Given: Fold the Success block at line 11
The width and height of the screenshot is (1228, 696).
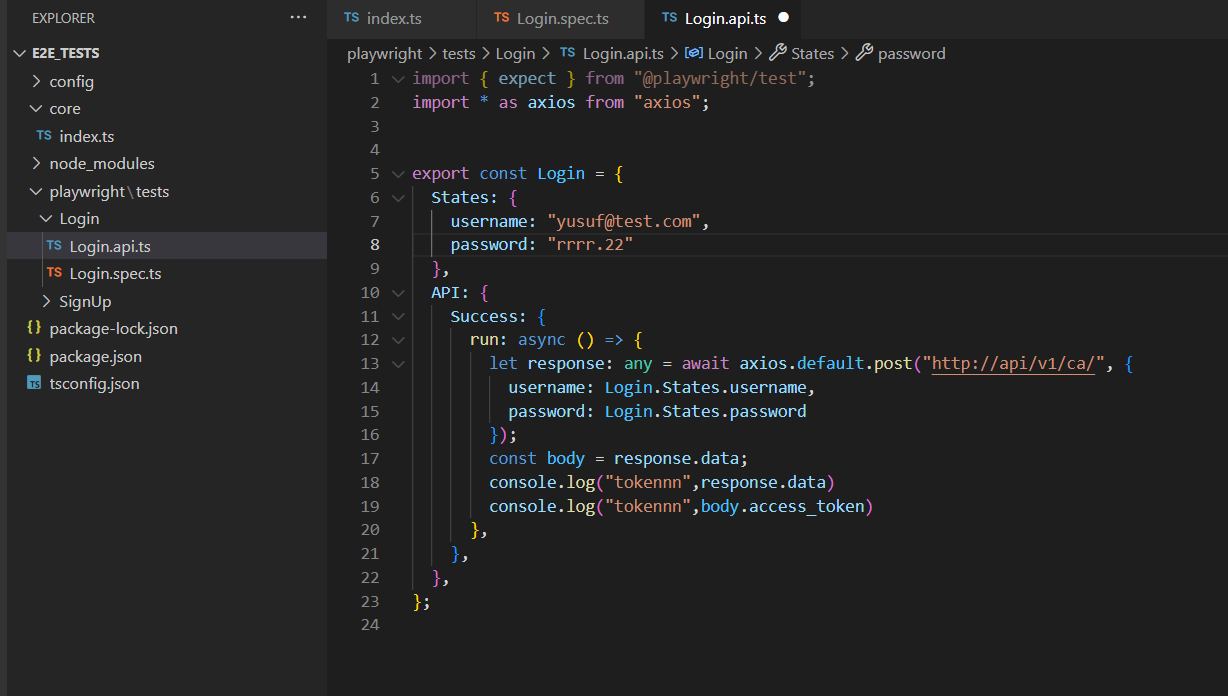Looking at the screenshot, I should point(398,316).
